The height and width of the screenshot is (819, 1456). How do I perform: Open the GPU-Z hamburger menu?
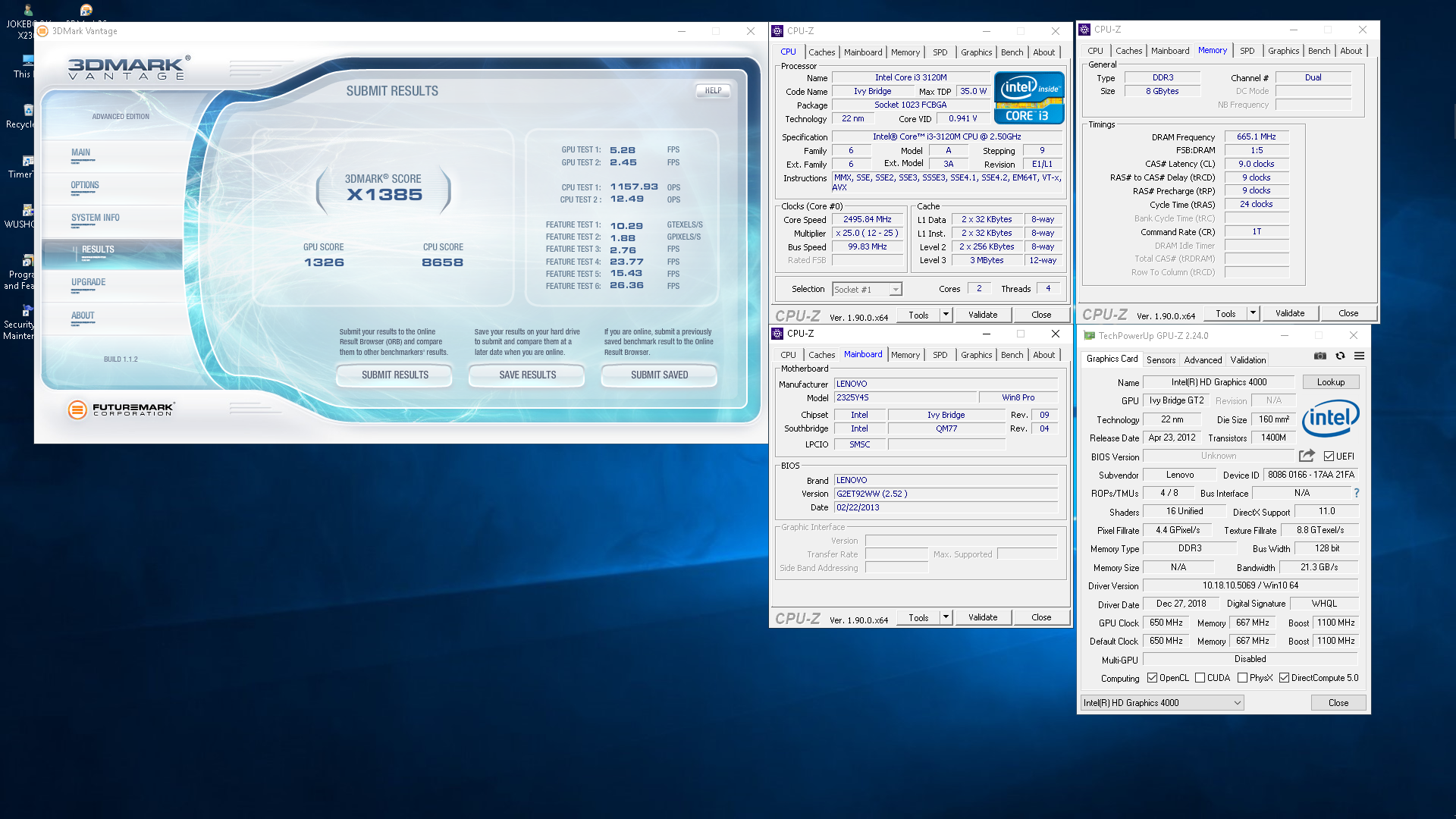[1360, 356]
